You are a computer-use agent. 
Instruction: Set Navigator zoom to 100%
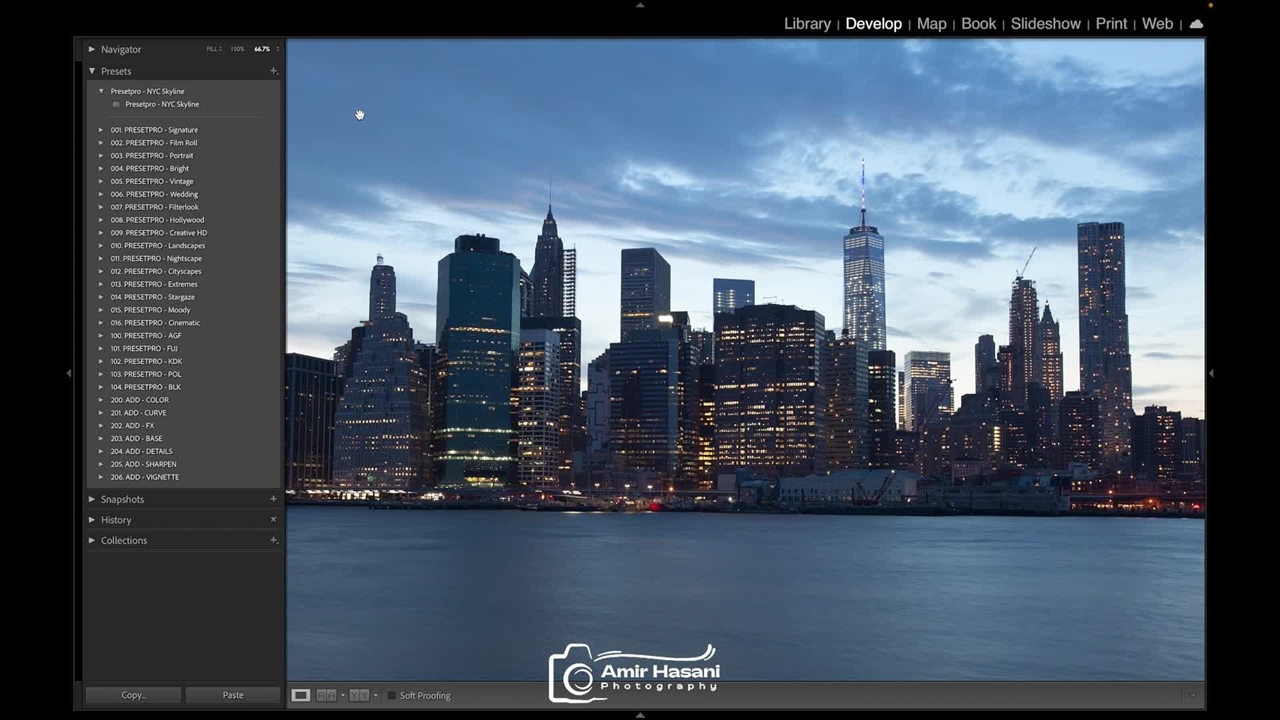tap(237, 49)
